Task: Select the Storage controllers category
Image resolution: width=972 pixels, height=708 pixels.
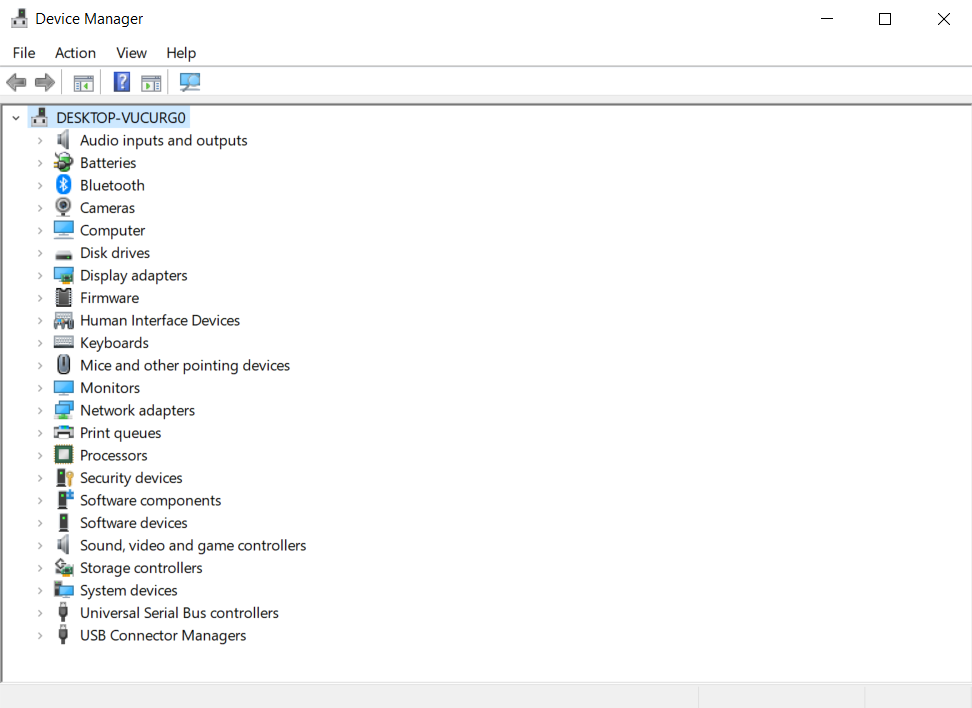Action: 140,567
